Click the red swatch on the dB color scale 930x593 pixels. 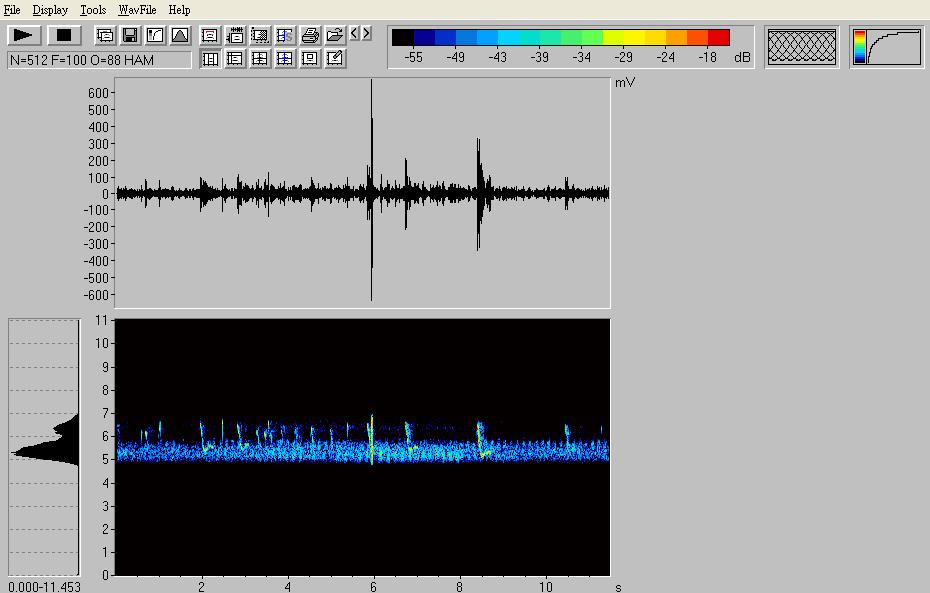pyautogui.click(x=718, y=38)
